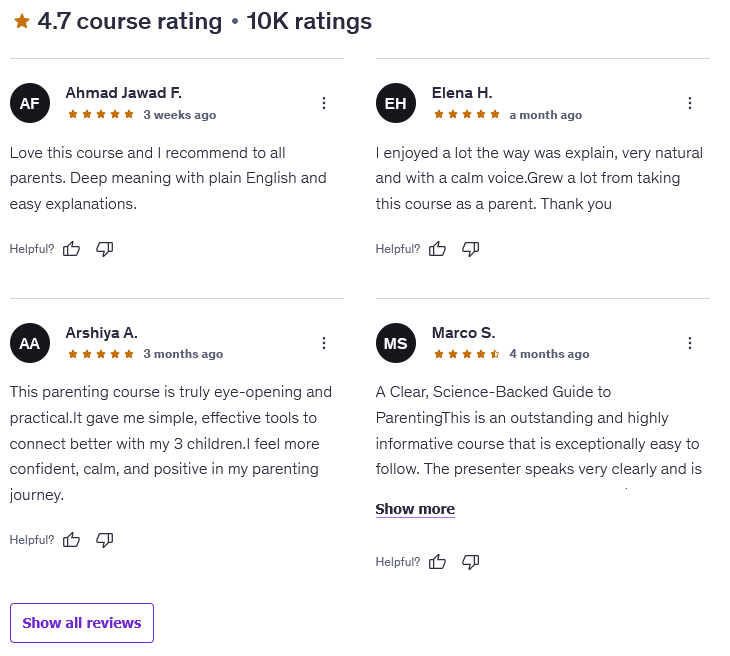This screenshot has height=656, width=730.
Task: Click the MS avatar of Marco S.
Action: click(396, 343)
